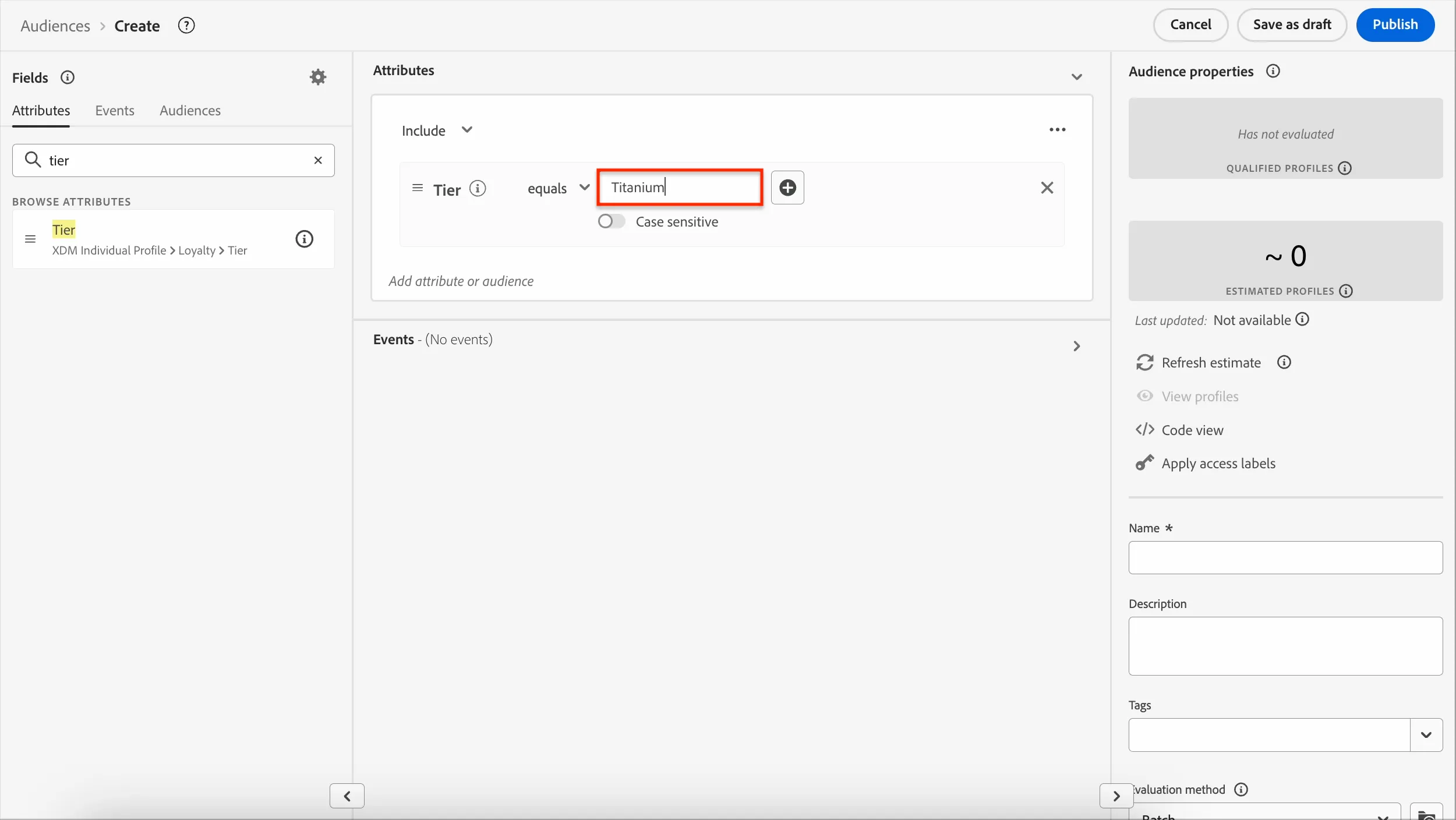Open Apply access labels
This screenshot has height=820, width=1456.
pyautogui.click(x=1206, y=464)
